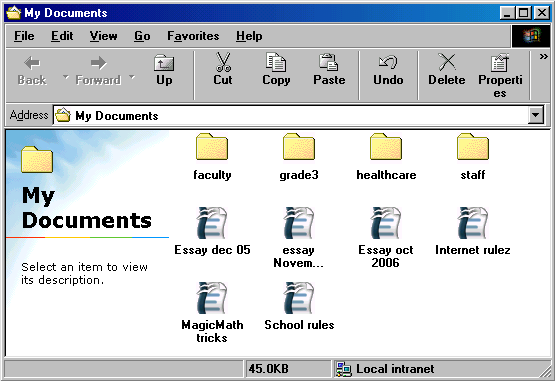Screen dimensions: 555x381
Task: Click the Local intranet zone icon
Action: click(343, 369)
